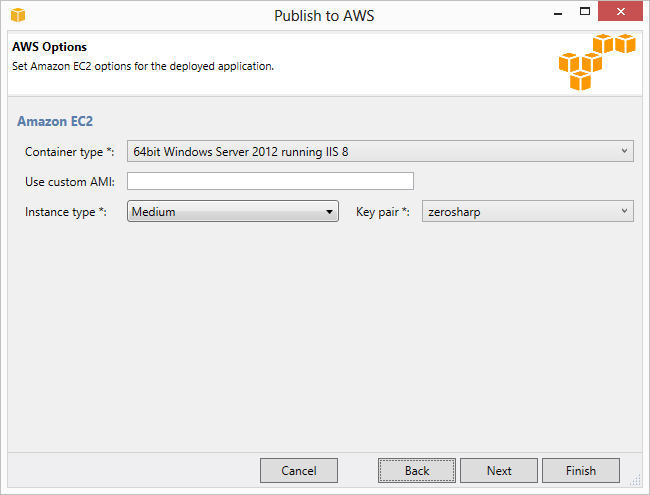Click the Key pair chevron arrow
The width and height of the screenshot is (650, 495).
pos(624,211)
